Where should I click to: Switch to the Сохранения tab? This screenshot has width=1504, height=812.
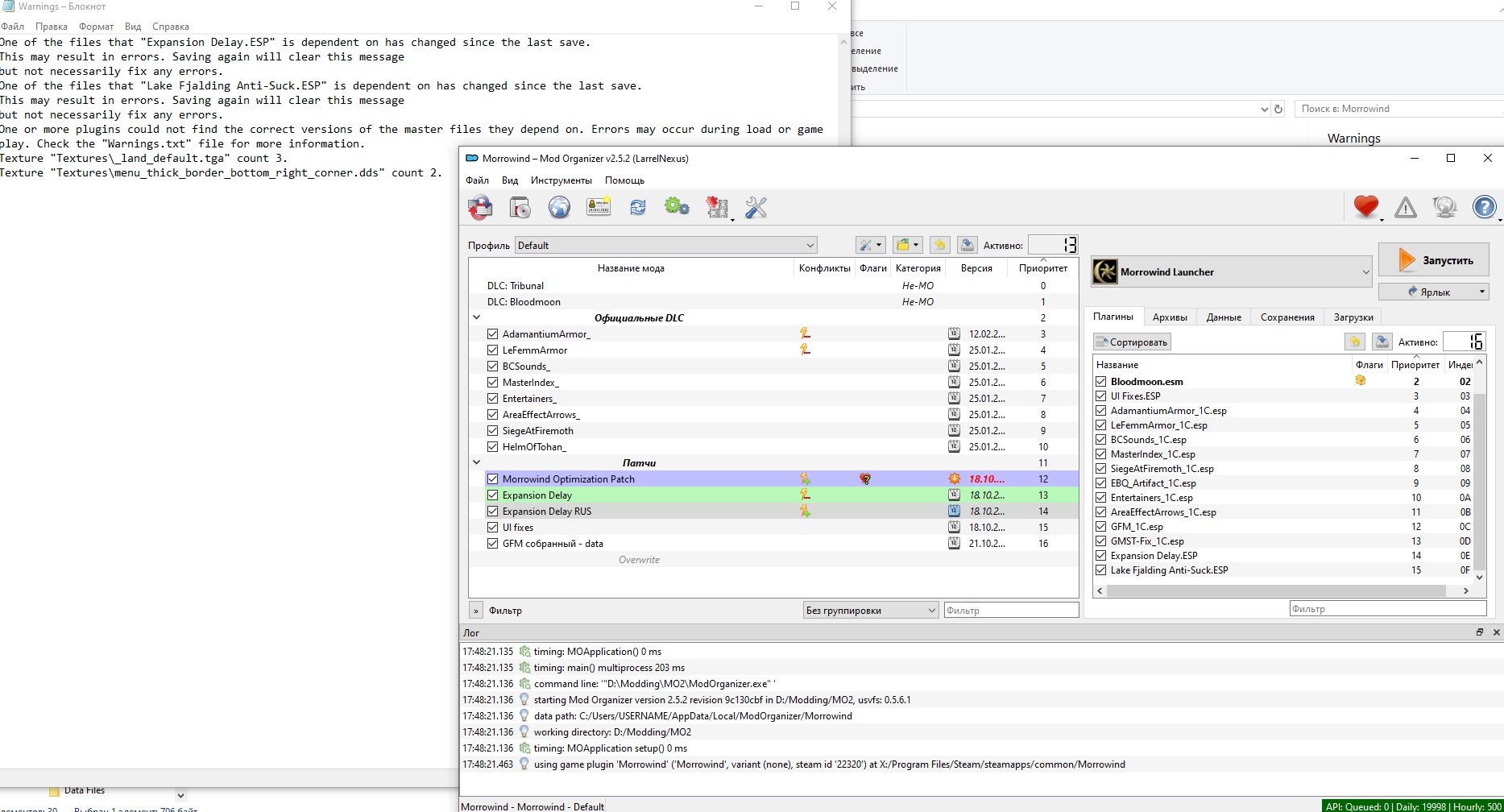(x=1287, y=317)
